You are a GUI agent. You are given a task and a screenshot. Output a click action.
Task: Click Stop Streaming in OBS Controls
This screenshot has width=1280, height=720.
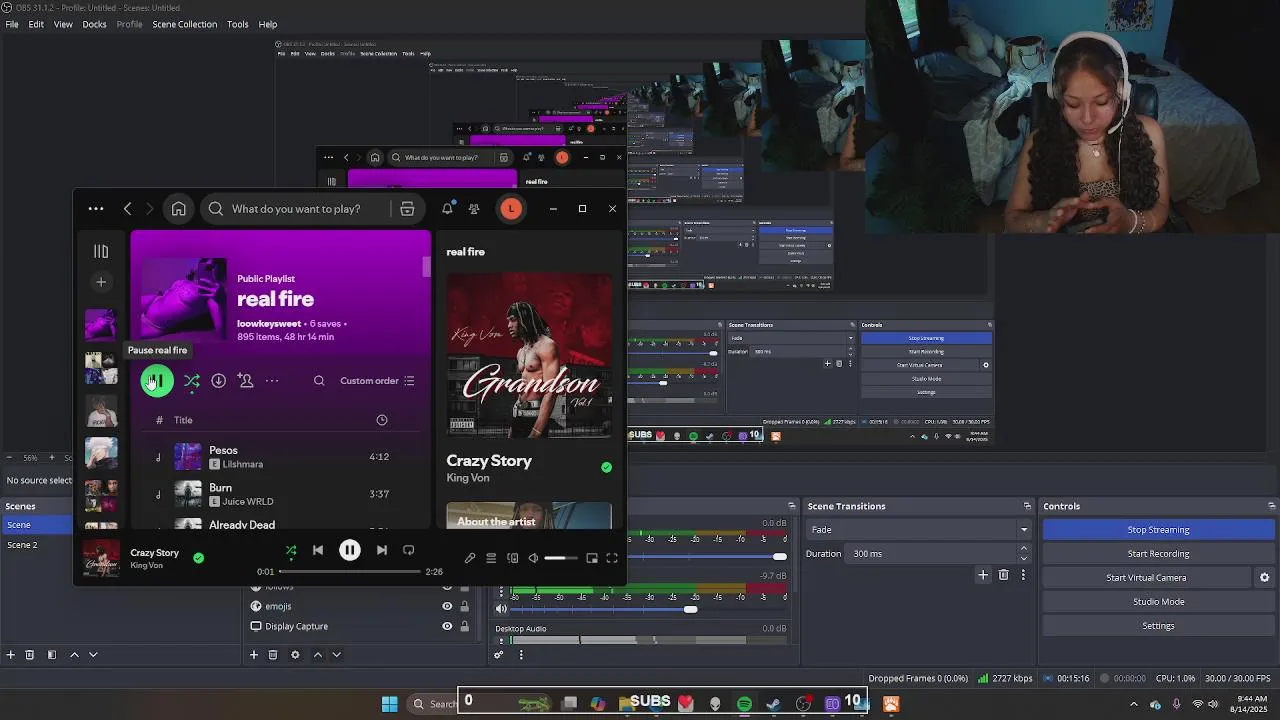pos(1158,530)
